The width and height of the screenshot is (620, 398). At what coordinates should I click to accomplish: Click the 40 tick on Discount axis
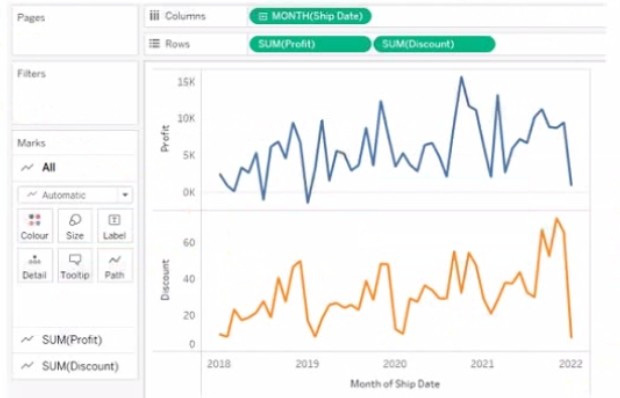[189, 279]
